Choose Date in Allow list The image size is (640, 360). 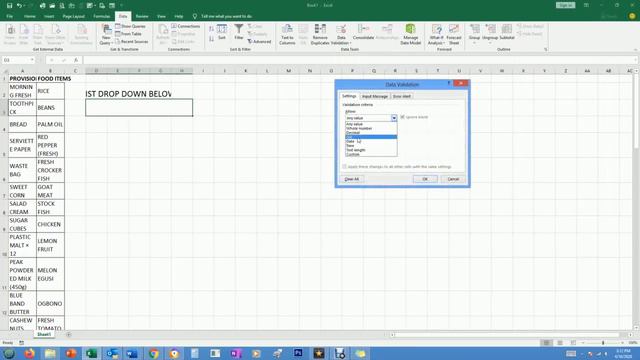[x=371, y=141]
